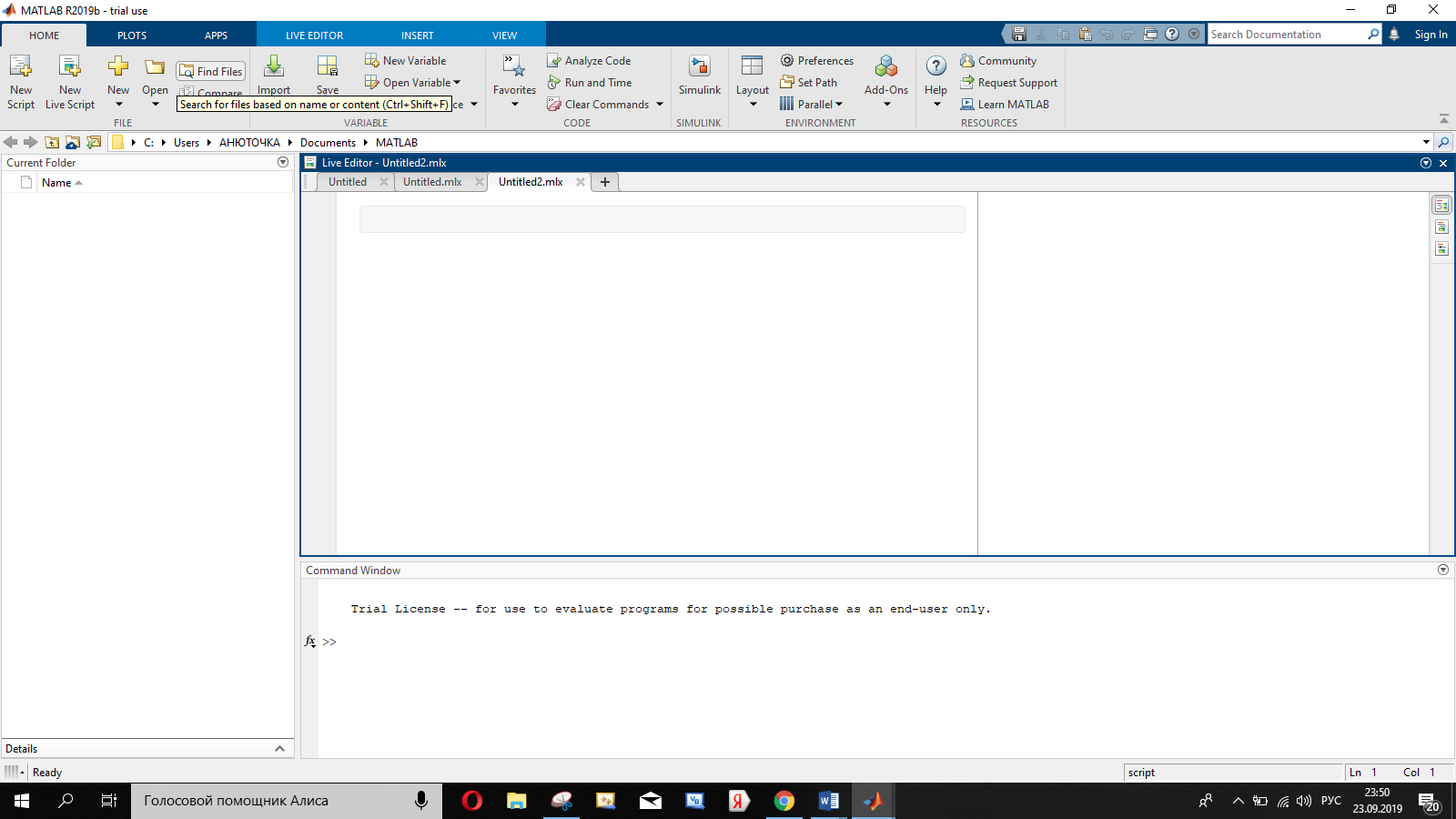This screenshot has height=819, width=1456.
Task: Create a New Script
Action: tap(21, 80)
